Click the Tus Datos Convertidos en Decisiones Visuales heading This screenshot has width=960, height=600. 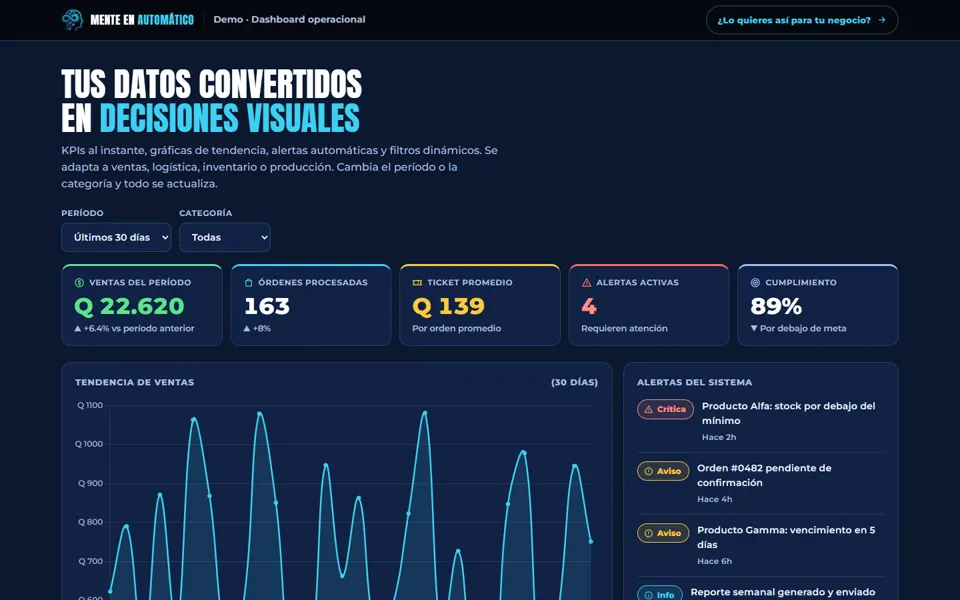click(212, 100)
